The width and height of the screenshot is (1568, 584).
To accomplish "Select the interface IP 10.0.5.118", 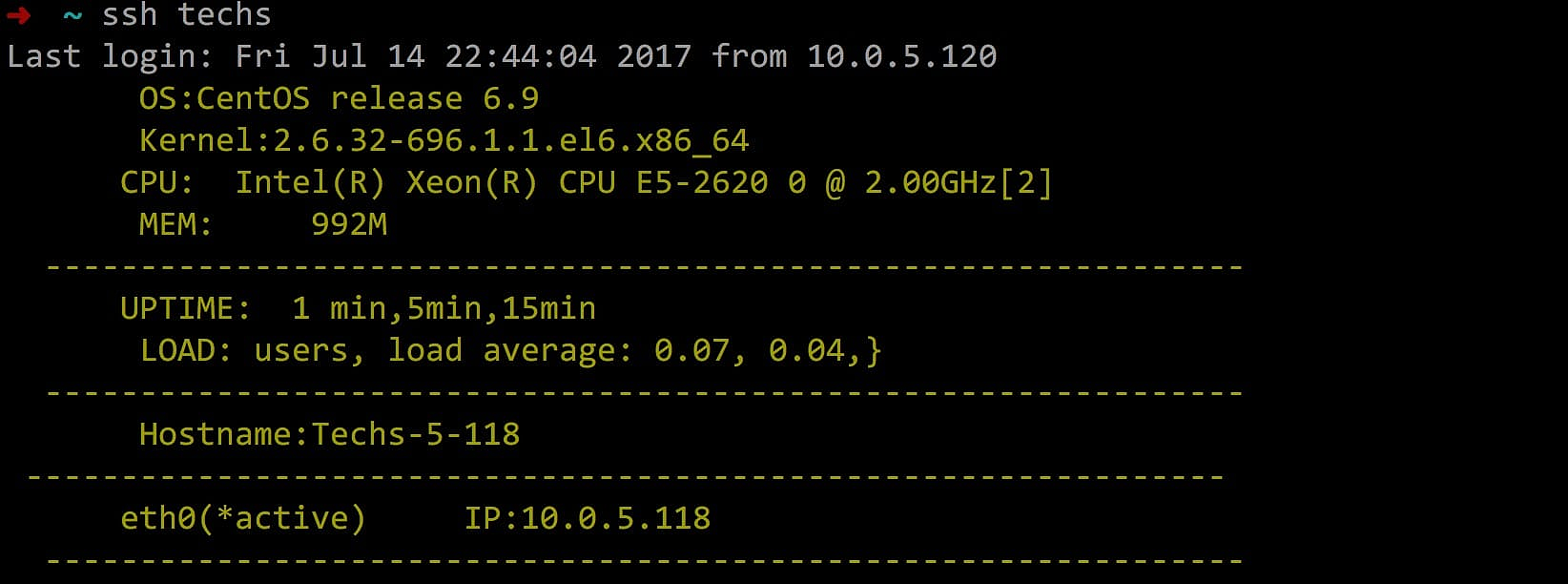I will (x=615, y=518).
